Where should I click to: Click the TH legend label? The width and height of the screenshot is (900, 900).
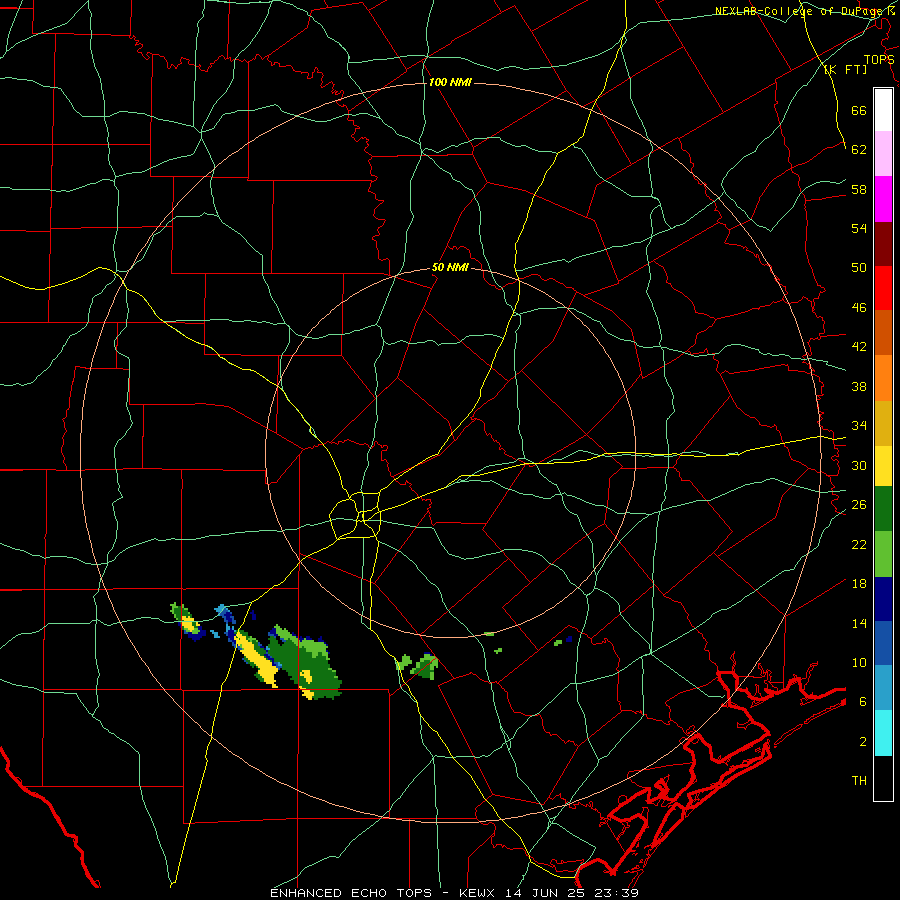click(859, 781)
